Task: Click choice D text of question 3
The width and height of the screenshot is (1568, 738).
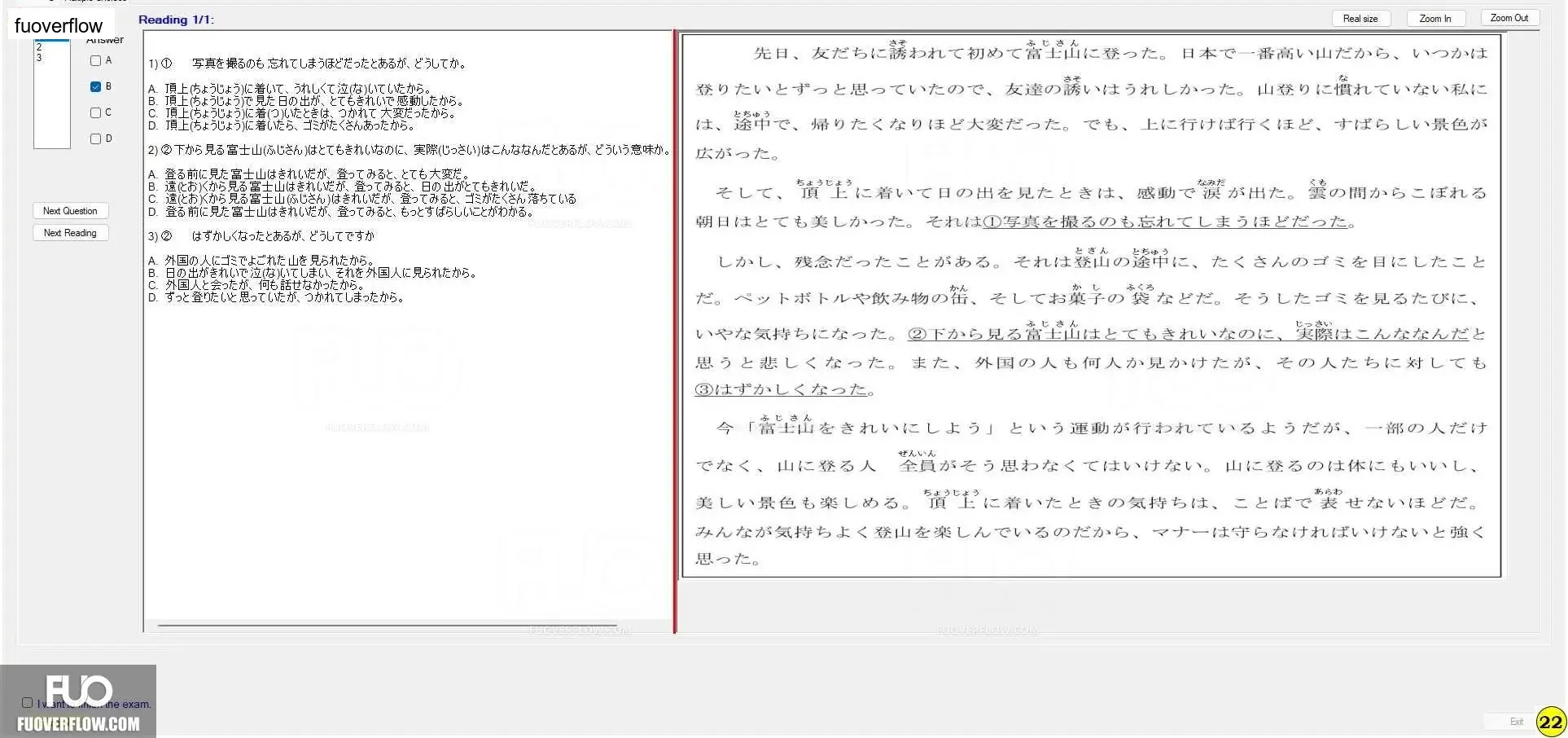Action: click(276, 297)
